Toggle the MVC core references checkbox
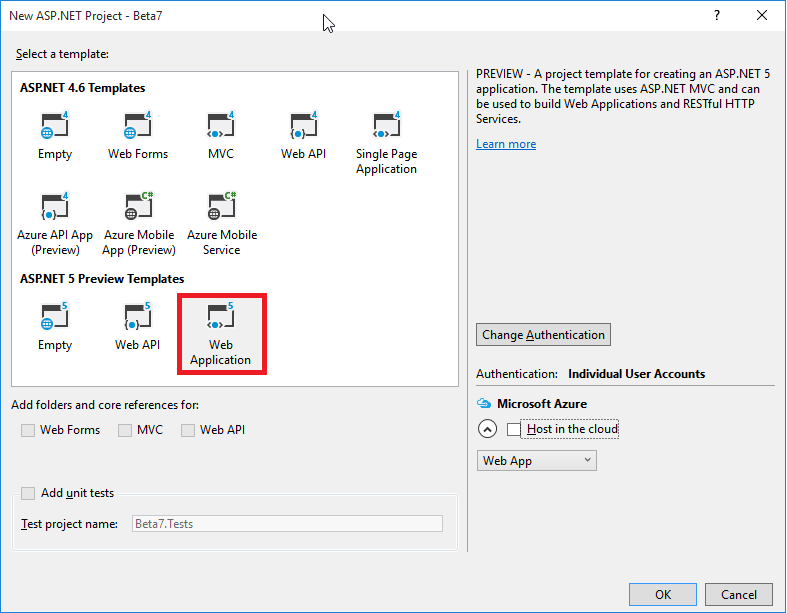 pyautogui.click(x=125, y=430)
